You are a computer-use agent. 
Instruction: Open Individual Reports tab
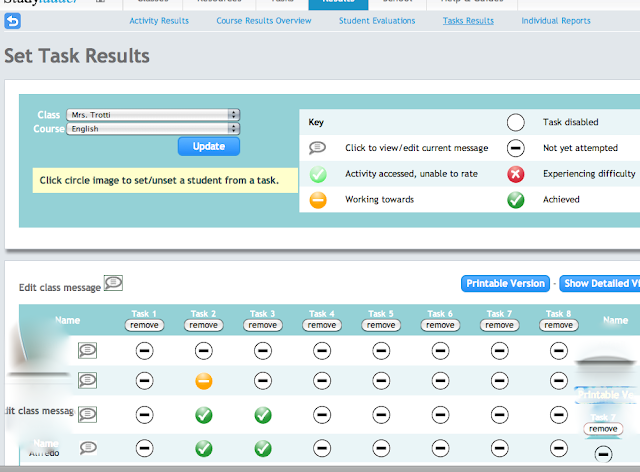click(x=556, y=21)
